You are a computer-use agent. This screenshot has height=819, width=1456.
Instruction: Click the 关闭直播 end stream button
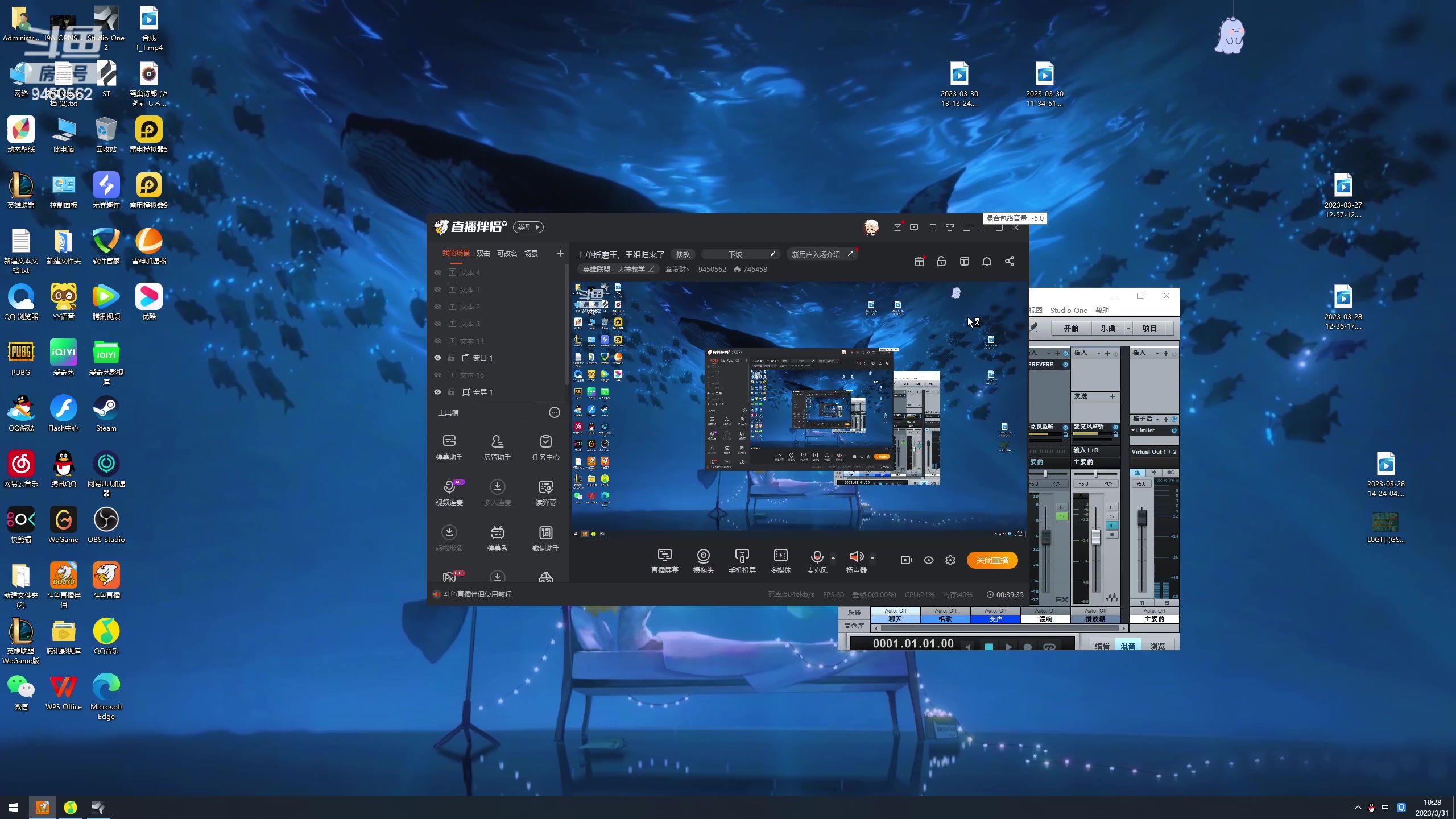(992, 560)
